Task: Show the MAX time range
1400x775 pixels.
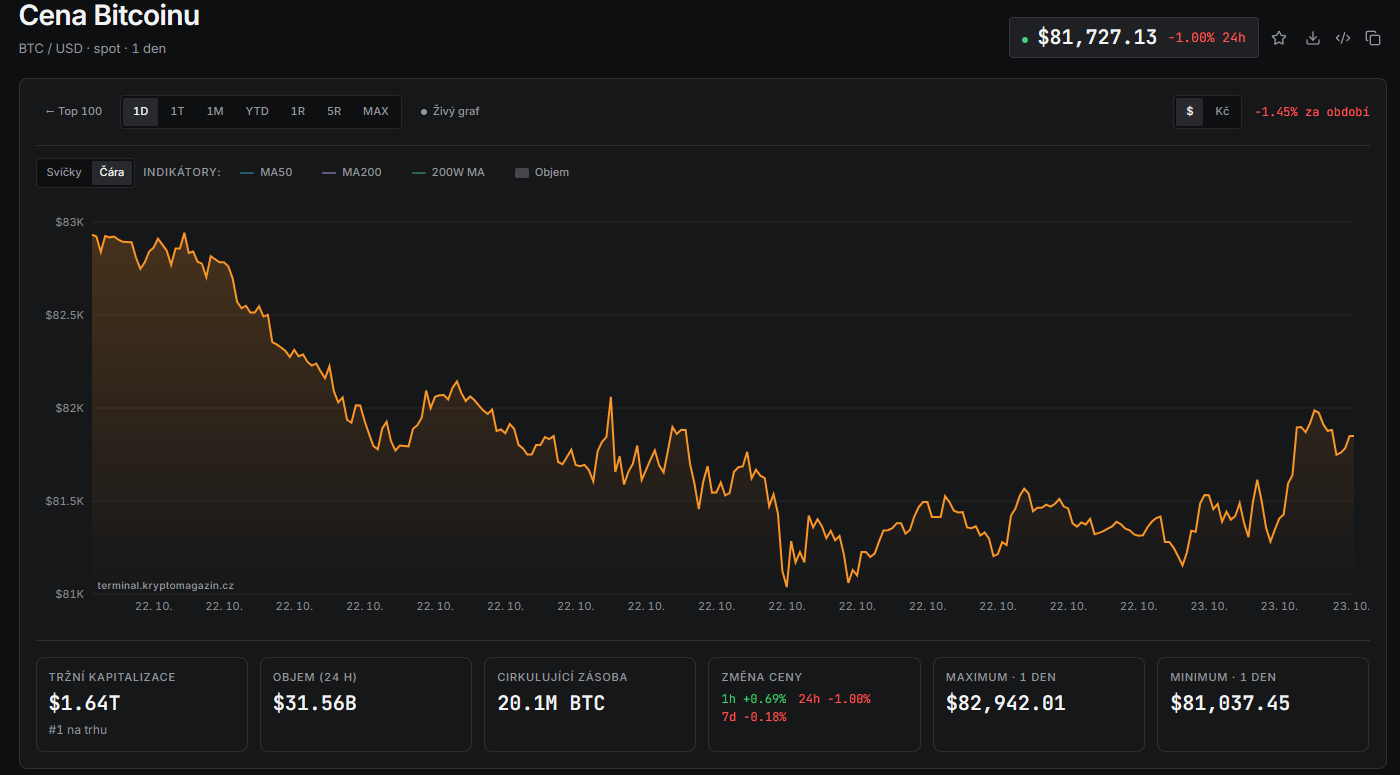Action: click(x=376, y=111)
